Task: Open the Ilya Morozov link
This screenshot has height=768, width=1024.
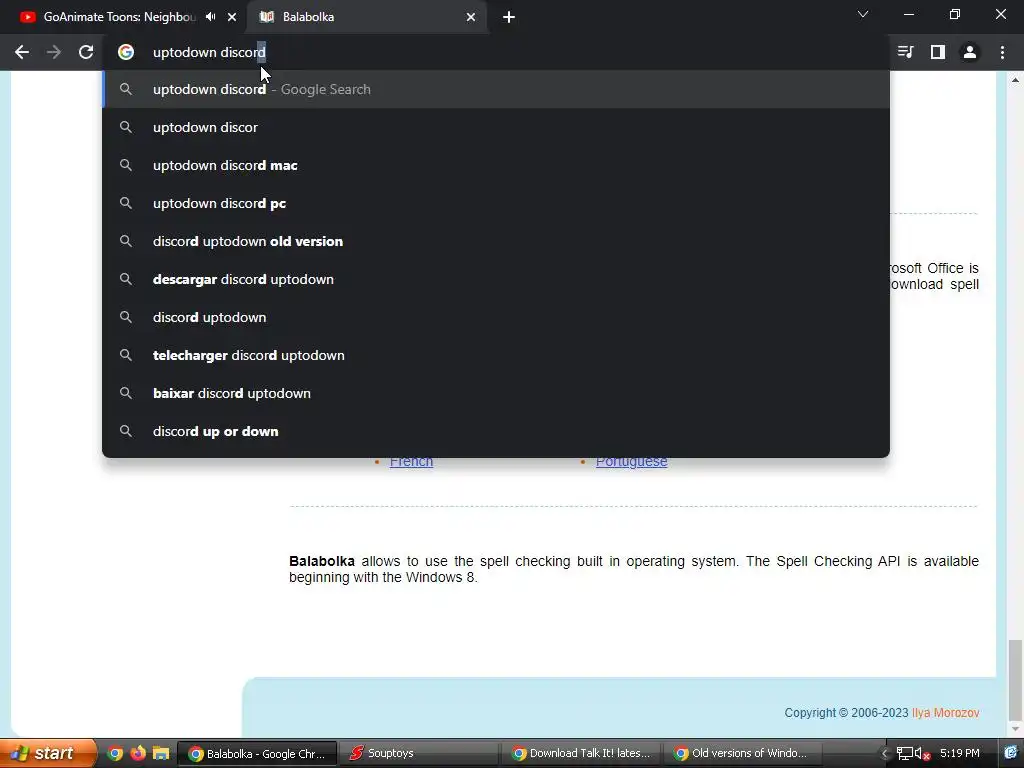Action: click(946, 712)
